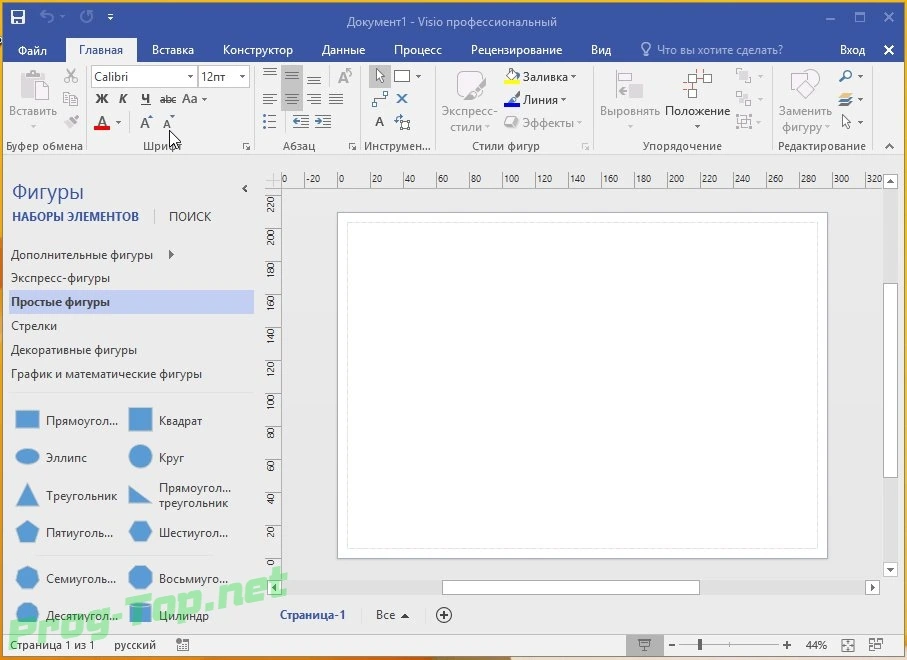Increase font size with A up icon
Image resolution: width=907 pixels, height=660 pixels.
pos(146,122)
